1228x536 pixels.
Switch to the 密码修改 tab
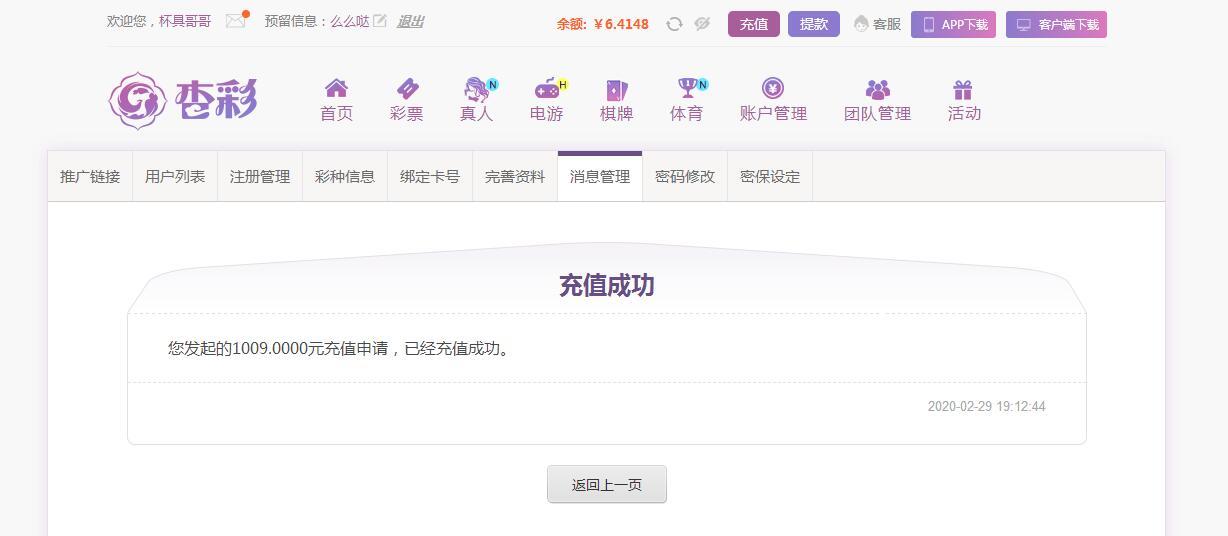tap(685, 177)
